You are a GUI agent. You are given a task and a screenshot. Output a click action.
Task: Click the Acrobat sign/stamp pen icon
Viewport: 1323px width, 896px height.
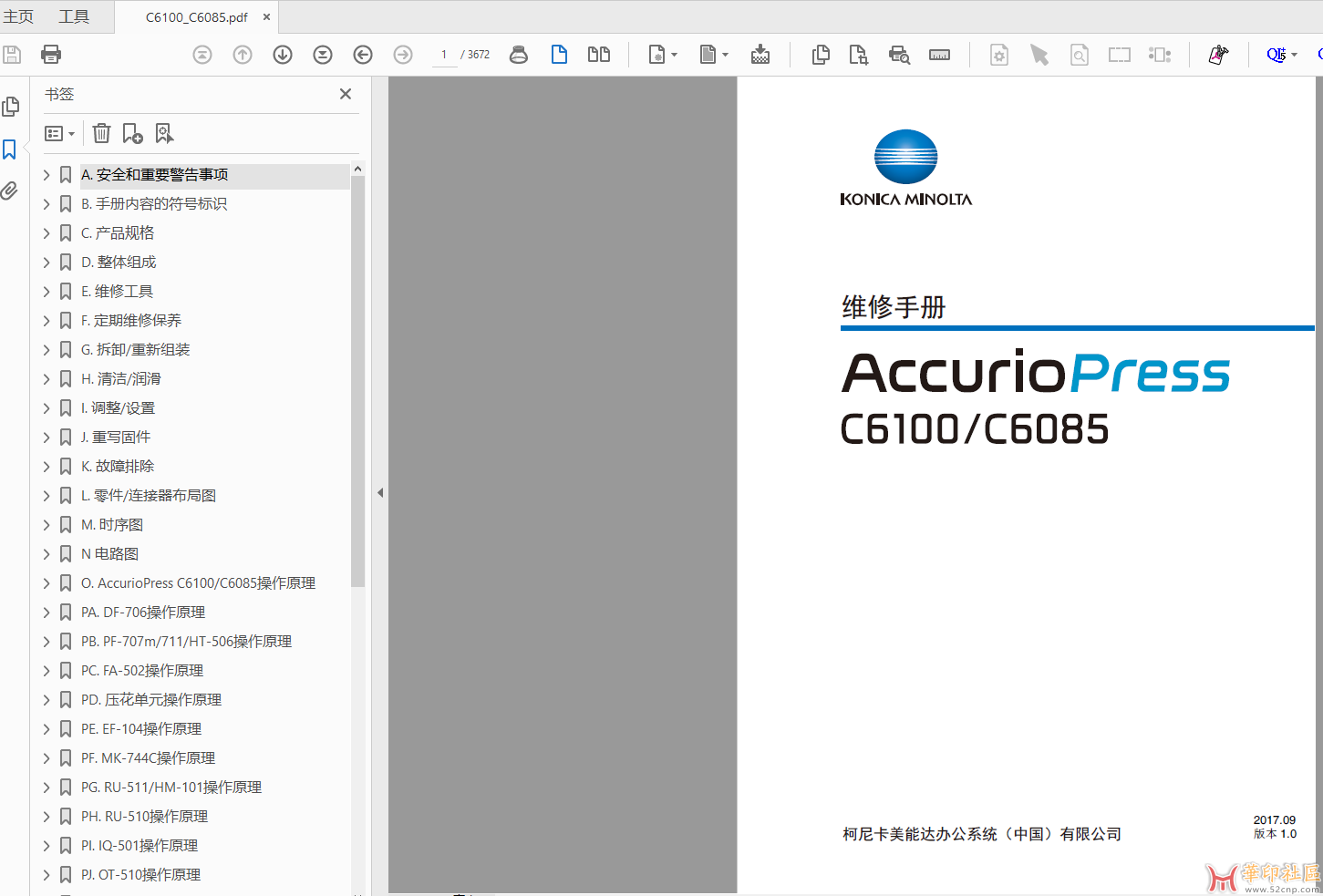(1218, 55)
